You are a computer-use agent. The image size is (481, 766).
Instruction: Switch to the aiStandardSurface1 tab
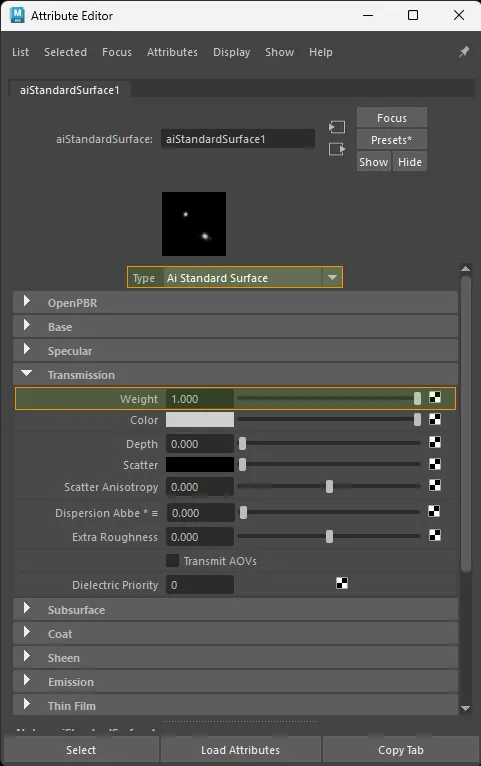tap(70, 90)
